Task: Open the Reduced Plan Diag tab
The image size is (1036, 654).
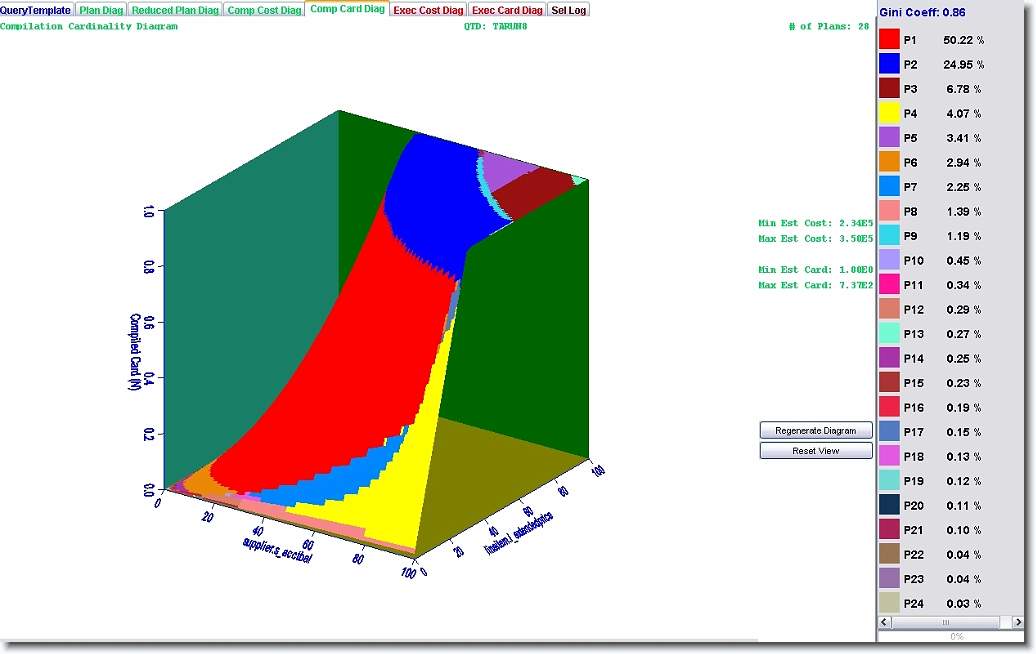Action: click(x=175, y=10)
